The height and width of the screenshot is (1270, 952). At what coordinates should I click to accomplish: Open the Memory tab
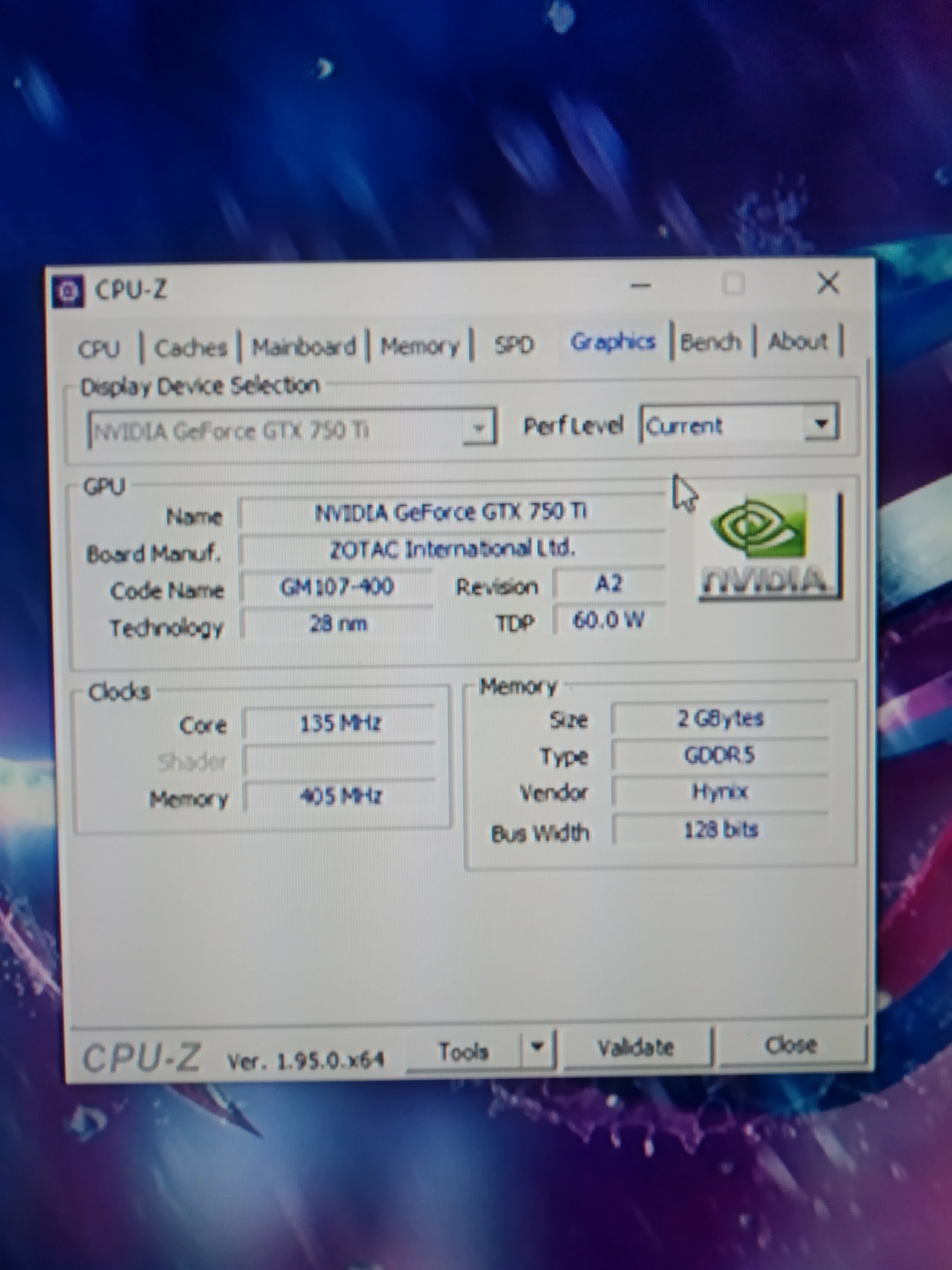420,346
